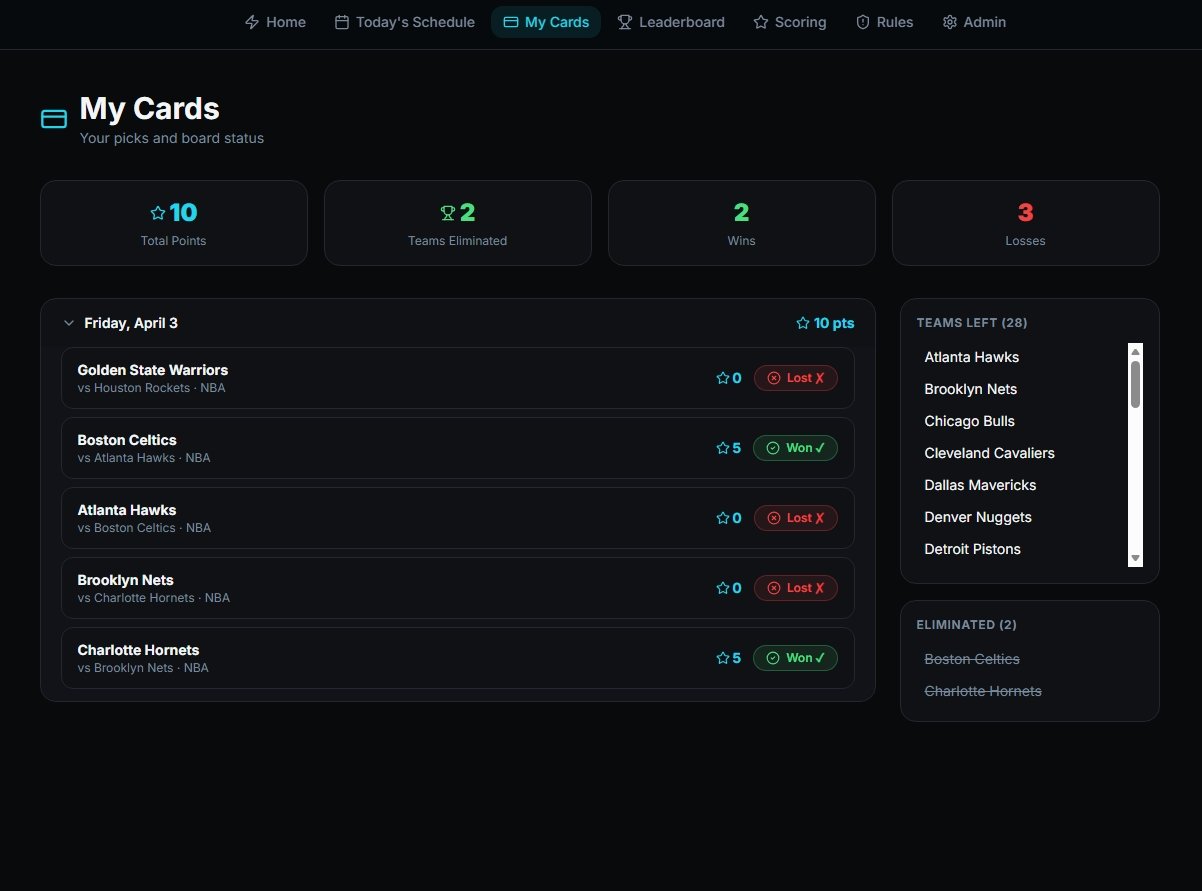Click the star icon beside 10 pts
This screenshot has height=891, width=1202.
(802, 323)
